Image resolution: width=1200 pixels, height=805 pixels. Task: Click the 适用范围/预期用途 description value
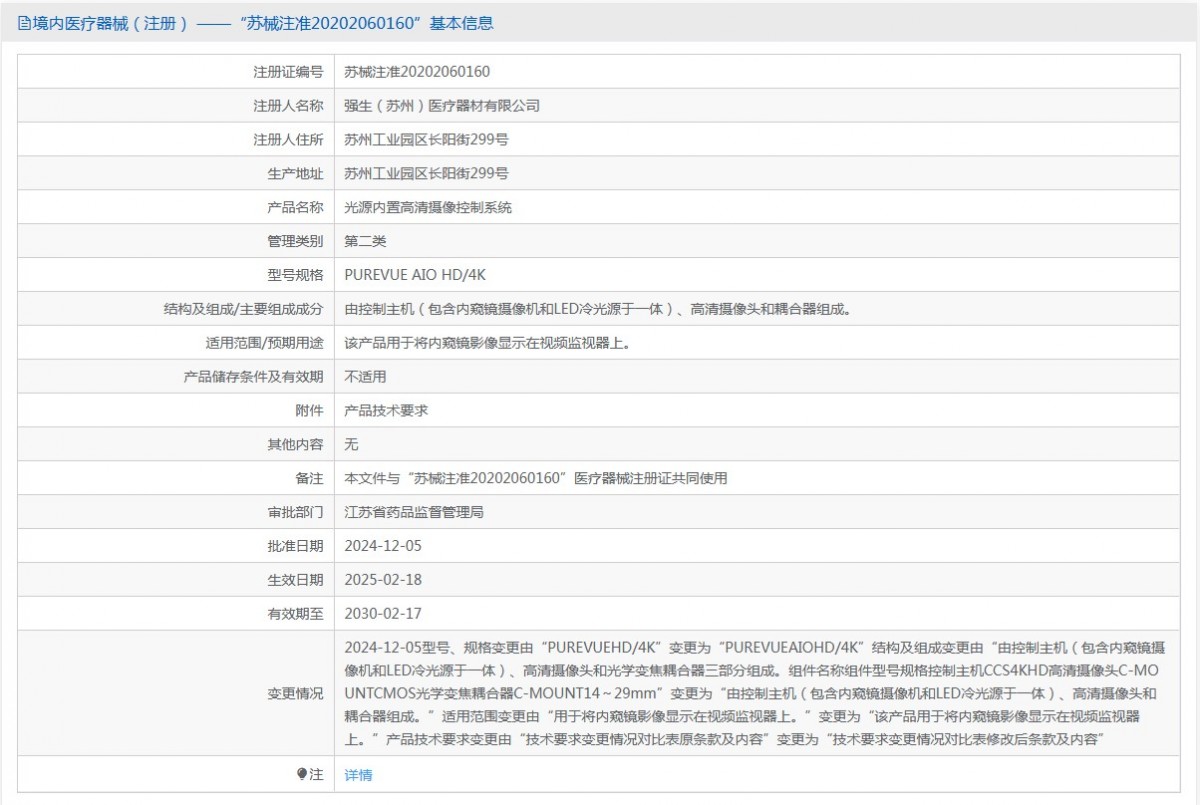point(487,343)
